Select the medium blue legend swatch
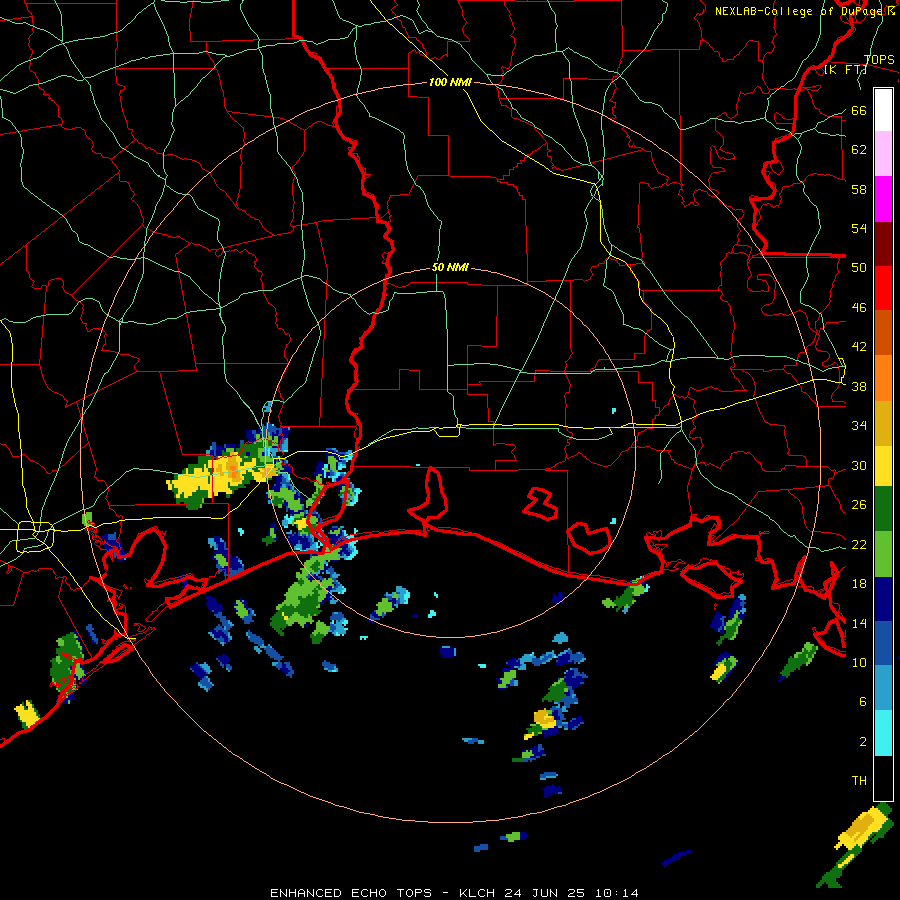Screen dimensions: 900x900 (883, 643)
